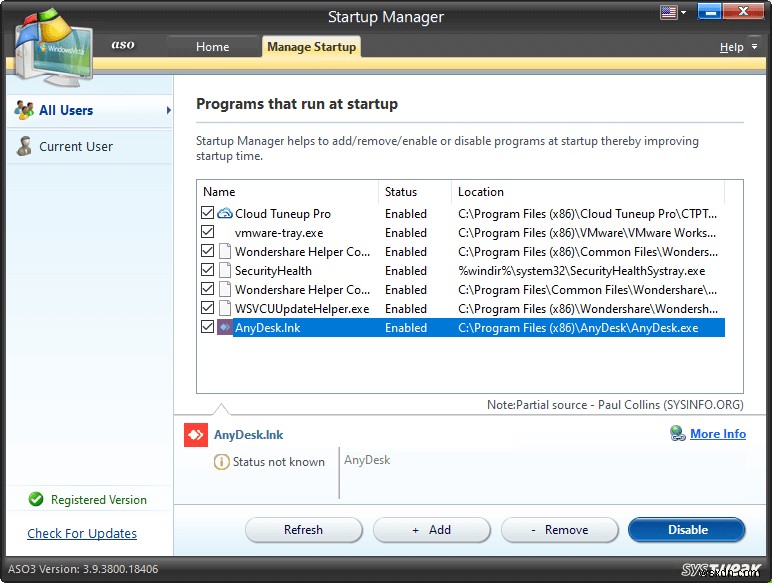Click the ASO3 Version status bar text
This screenshot has width=772, height=583.
[83, 569]
